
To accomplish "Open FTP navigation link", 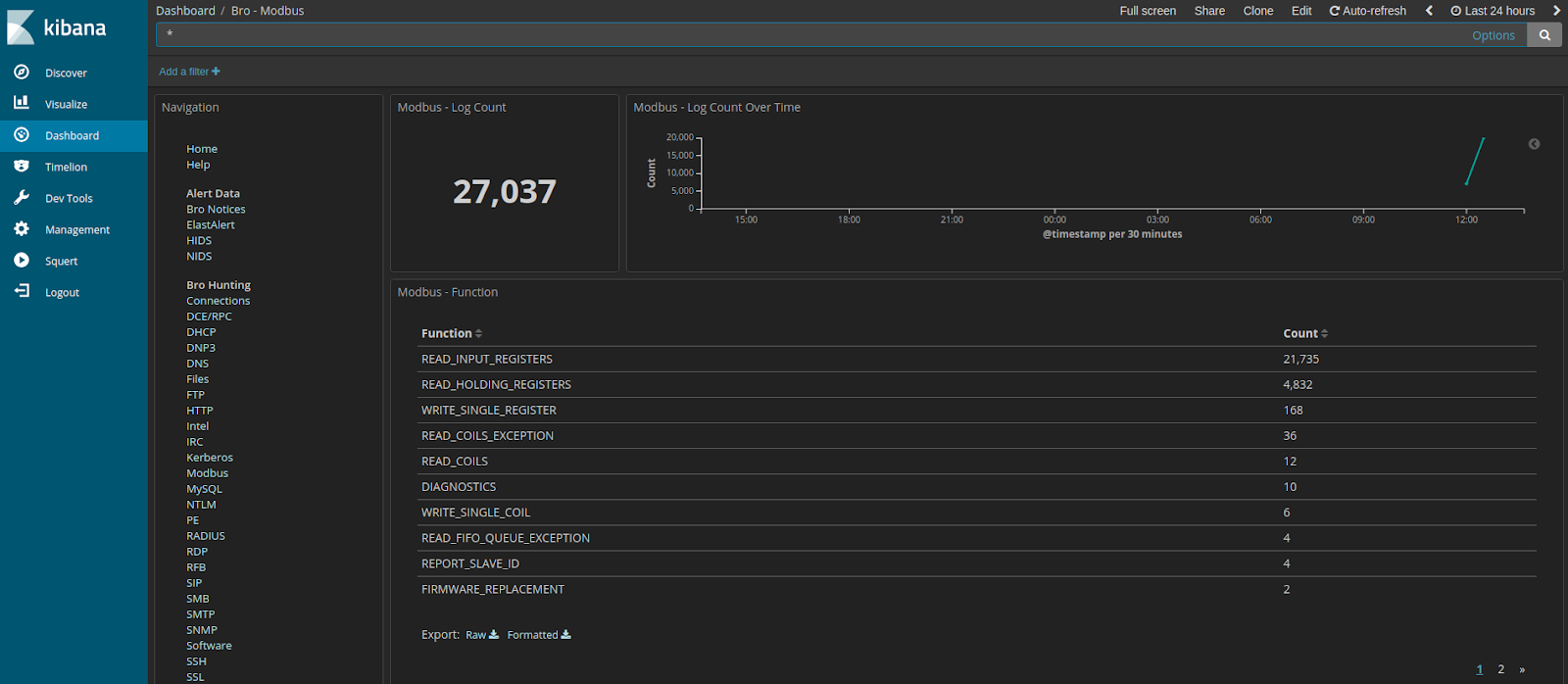I will click(195, 395).
